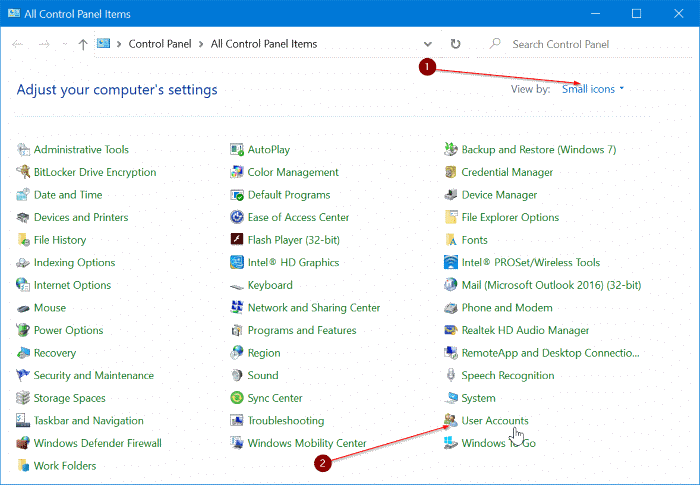Click the Internet Options globe icon
Viewport: 700px width, 485px height.
[x=23, y=285]
